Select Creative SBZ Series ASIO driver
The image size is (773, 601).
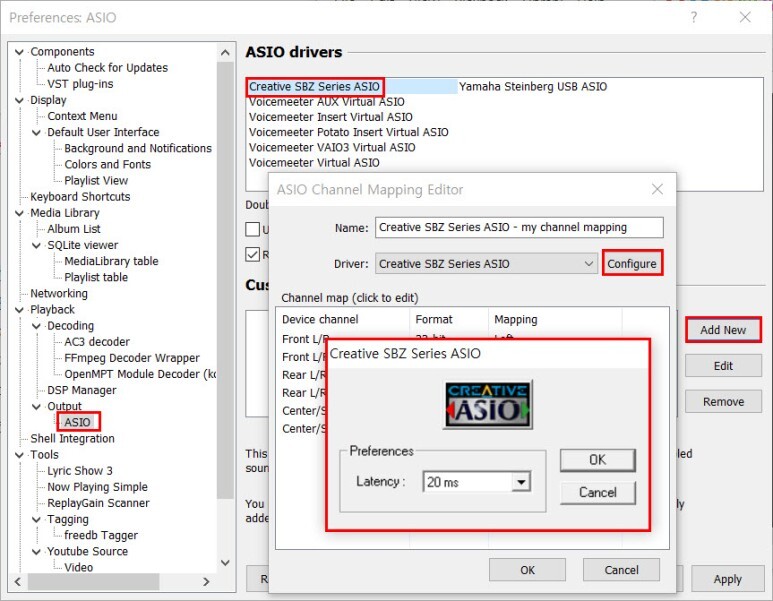315,86
